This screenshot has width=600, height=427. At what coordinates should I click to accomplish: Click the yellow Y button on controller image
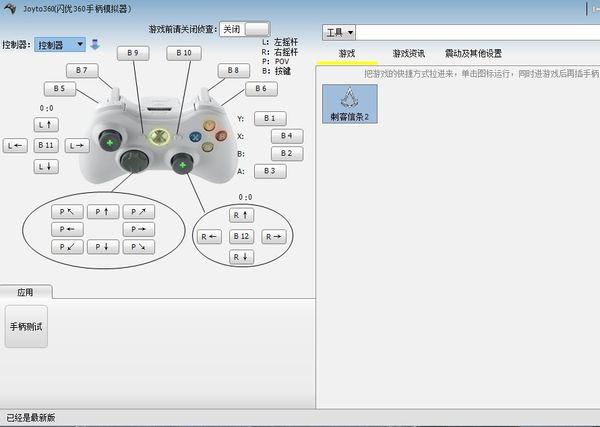209,125
